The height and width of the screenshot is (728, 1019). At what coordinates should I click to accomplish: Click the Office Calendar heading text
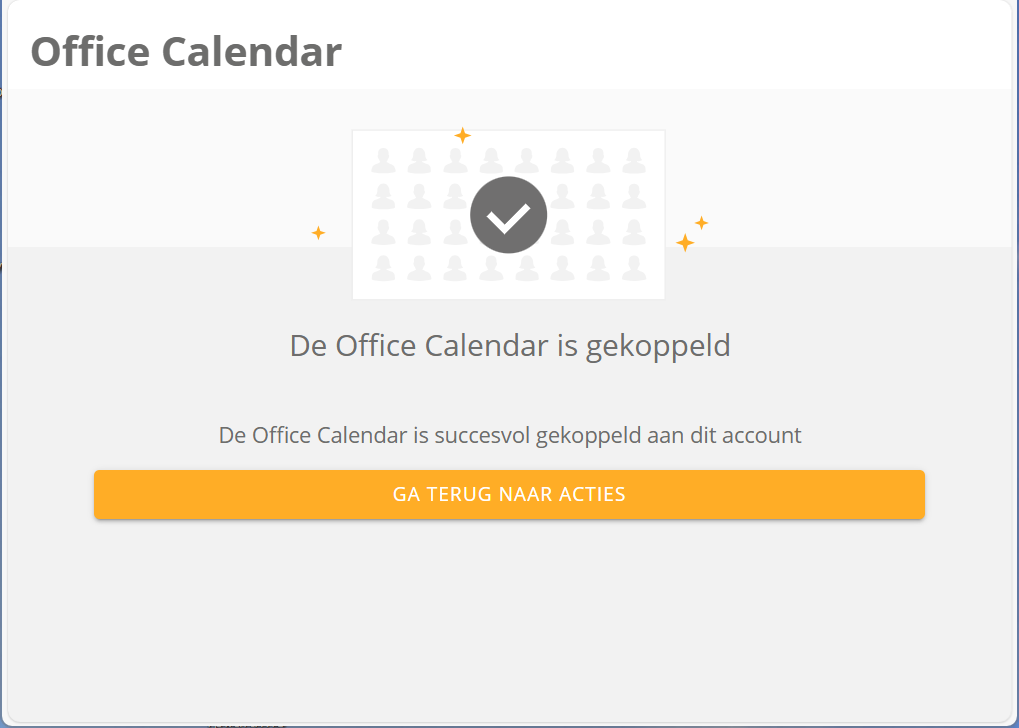pos(185,50)
